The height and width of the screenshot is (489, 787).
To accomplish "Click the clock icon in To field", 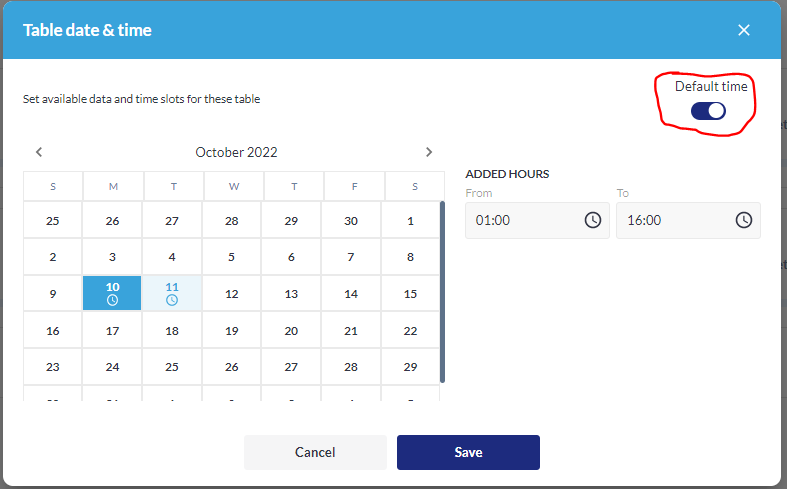I will pos(744,220).
